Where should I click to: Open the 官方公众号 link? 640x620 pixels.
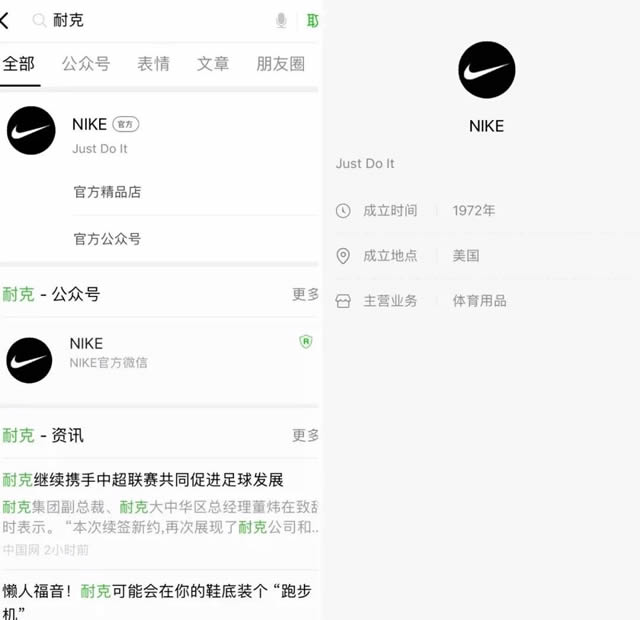click(107, 239)
